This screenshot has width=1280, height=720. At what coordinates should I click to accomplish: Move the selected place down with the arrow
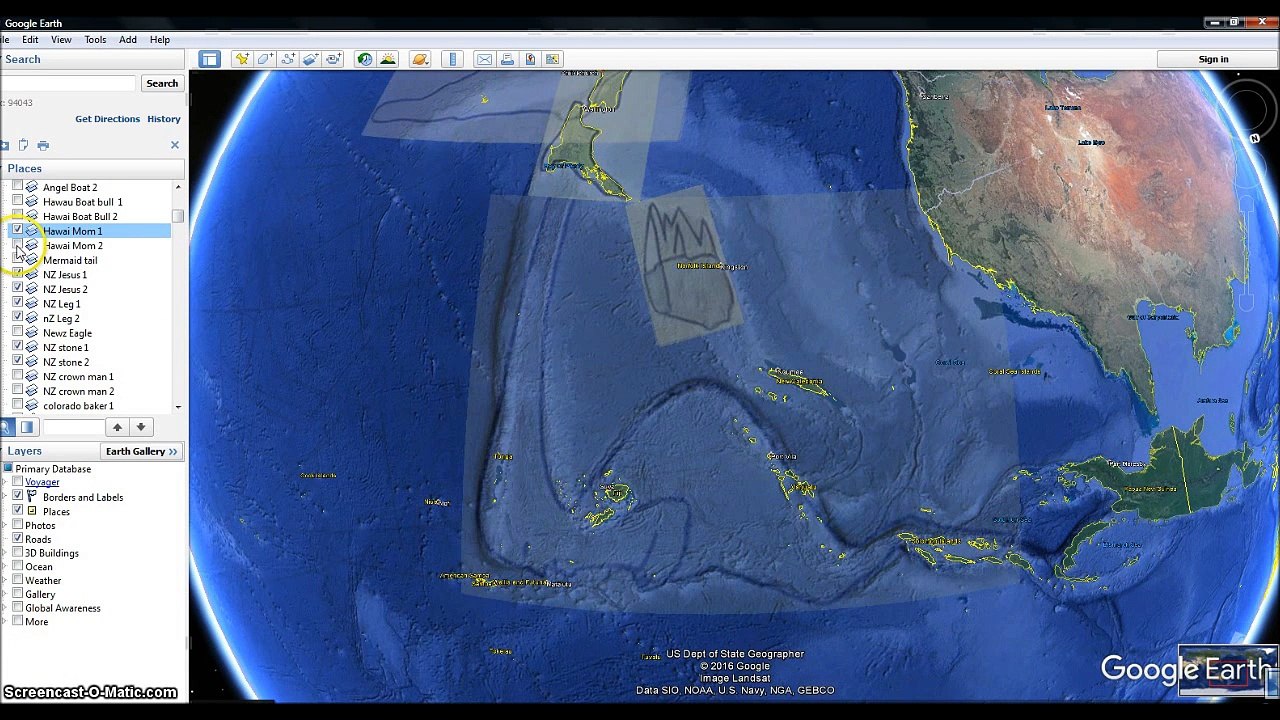(141, 427)
